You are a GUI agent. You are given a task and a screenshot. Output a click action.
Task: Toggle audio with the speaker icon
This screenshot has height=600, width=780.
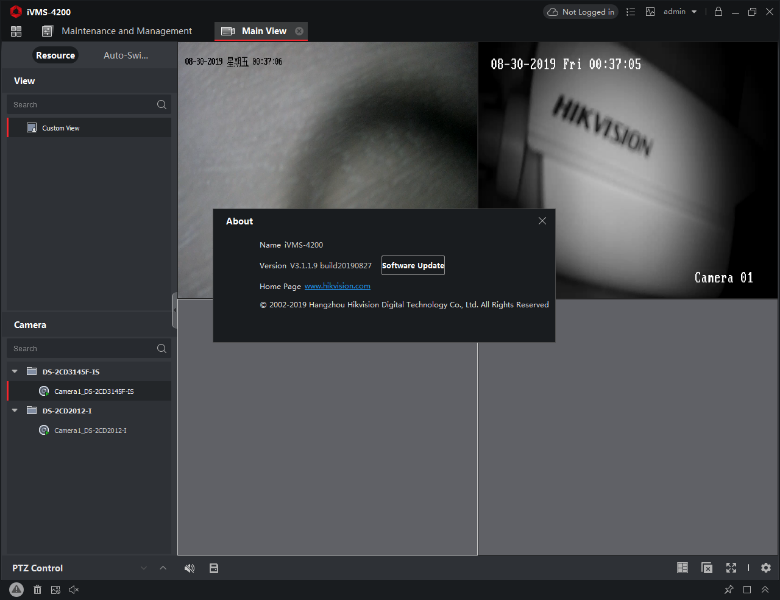pyautogui.click(x=190, y=568)
